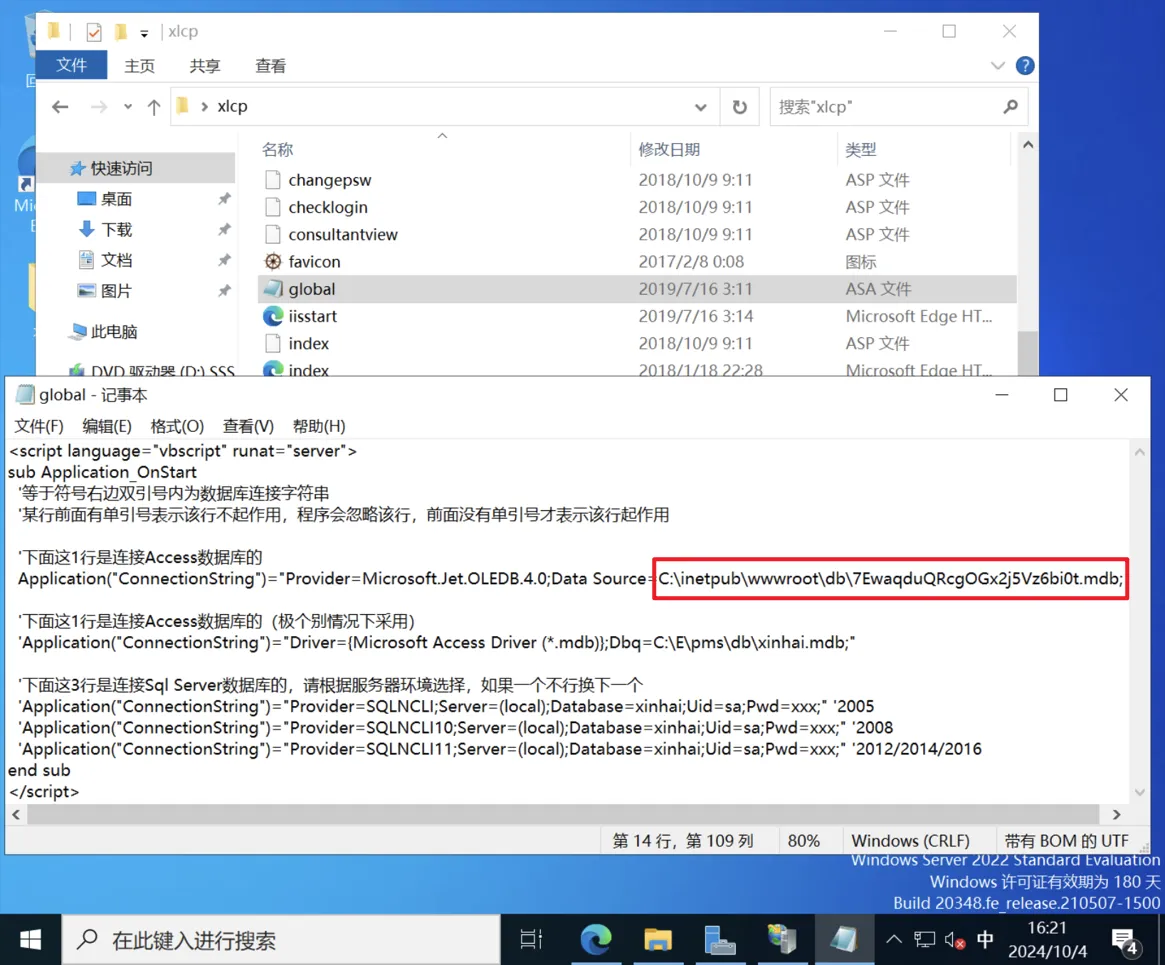Open Notepad 帮助(H) menu
1165x965 pixels.
pyautogui.click(x=319, y=426)
